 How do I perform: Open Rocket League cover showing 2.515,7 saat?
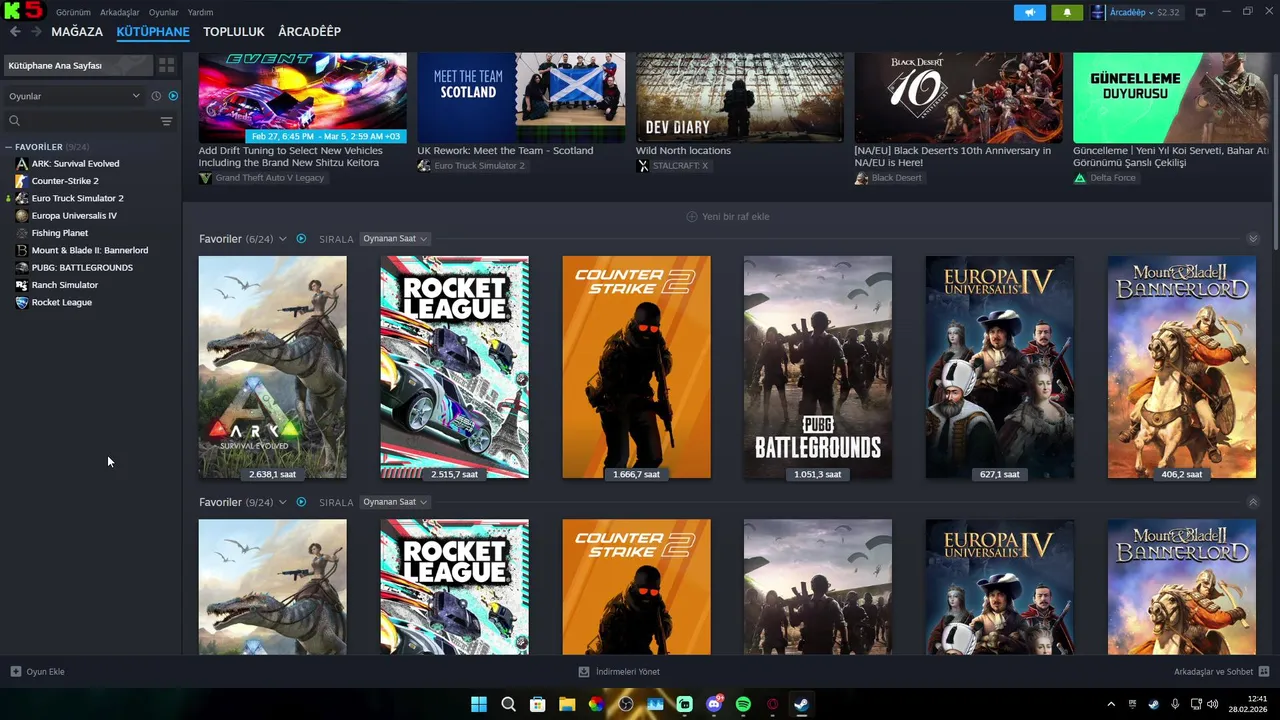point(455,367)
